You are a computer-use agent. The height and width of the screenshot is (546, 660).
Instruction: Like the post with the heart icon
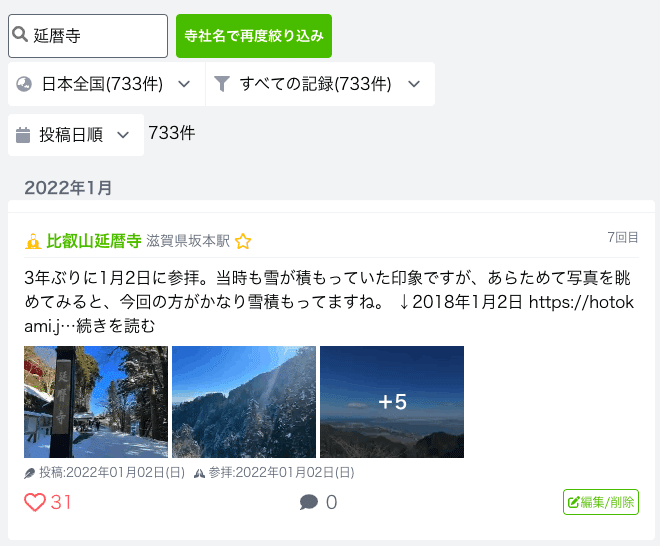(x=35, y=502)
